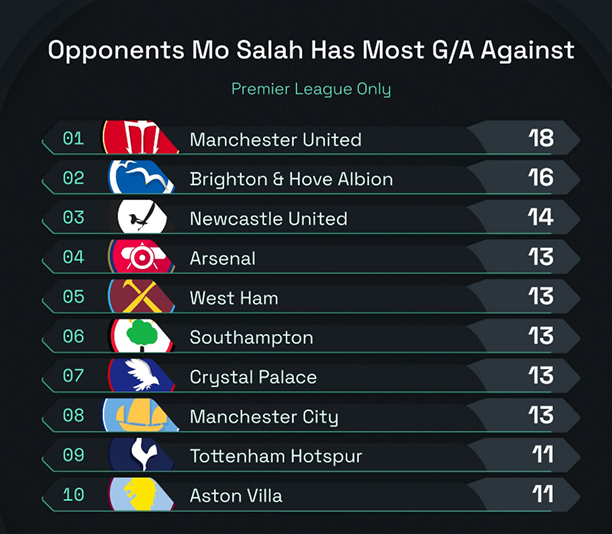Click the Brighton & Hove Albion crest
The height and width of the screenshot is (534, 612).
142,178
